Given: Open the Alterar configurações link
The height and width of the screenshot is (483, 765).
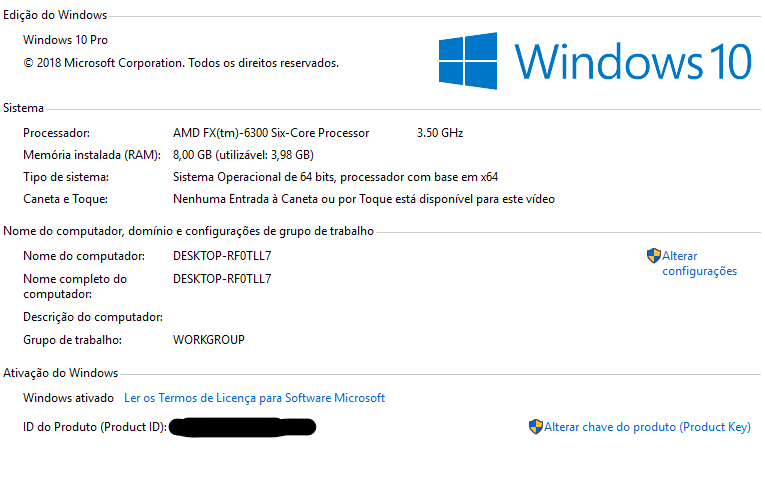Looking at the screenshot, I should tap(699, 263).
